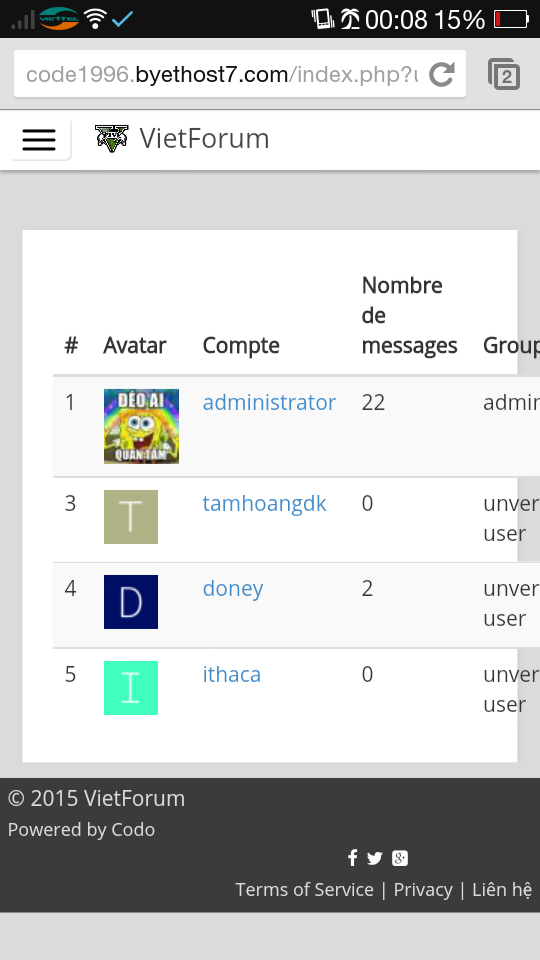Open the ithaca profile link

click(x=231, y=674)
